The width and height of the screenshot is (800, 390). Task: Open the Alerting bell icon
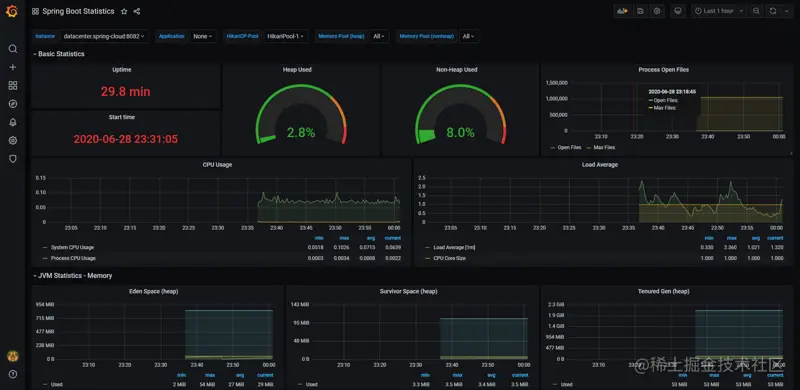(13, 123)
